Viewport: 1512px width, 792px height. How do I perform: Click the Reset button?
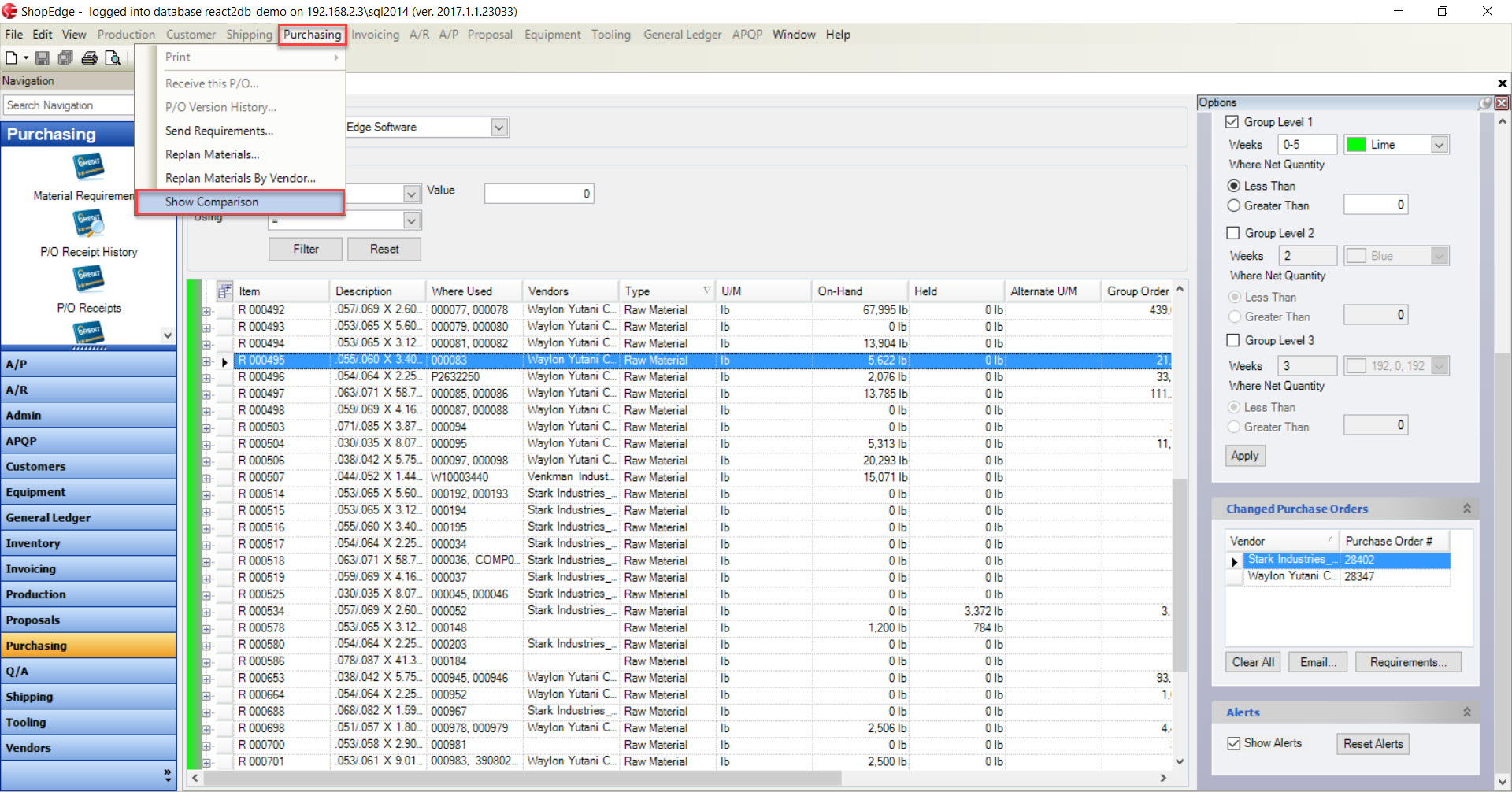[384, 249]
